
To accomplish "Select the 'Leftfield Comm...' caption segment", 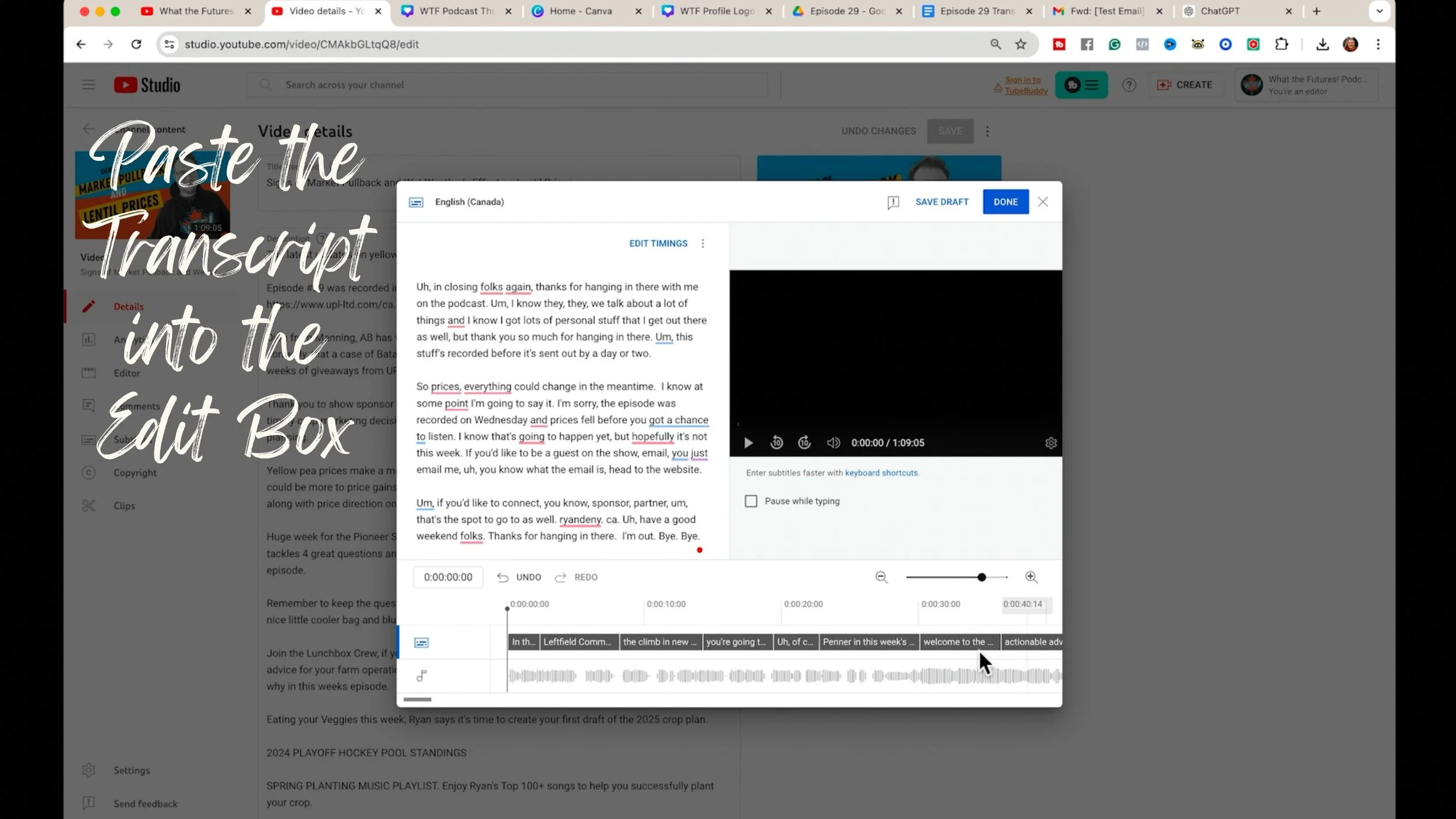I will [x=579, y=642].
